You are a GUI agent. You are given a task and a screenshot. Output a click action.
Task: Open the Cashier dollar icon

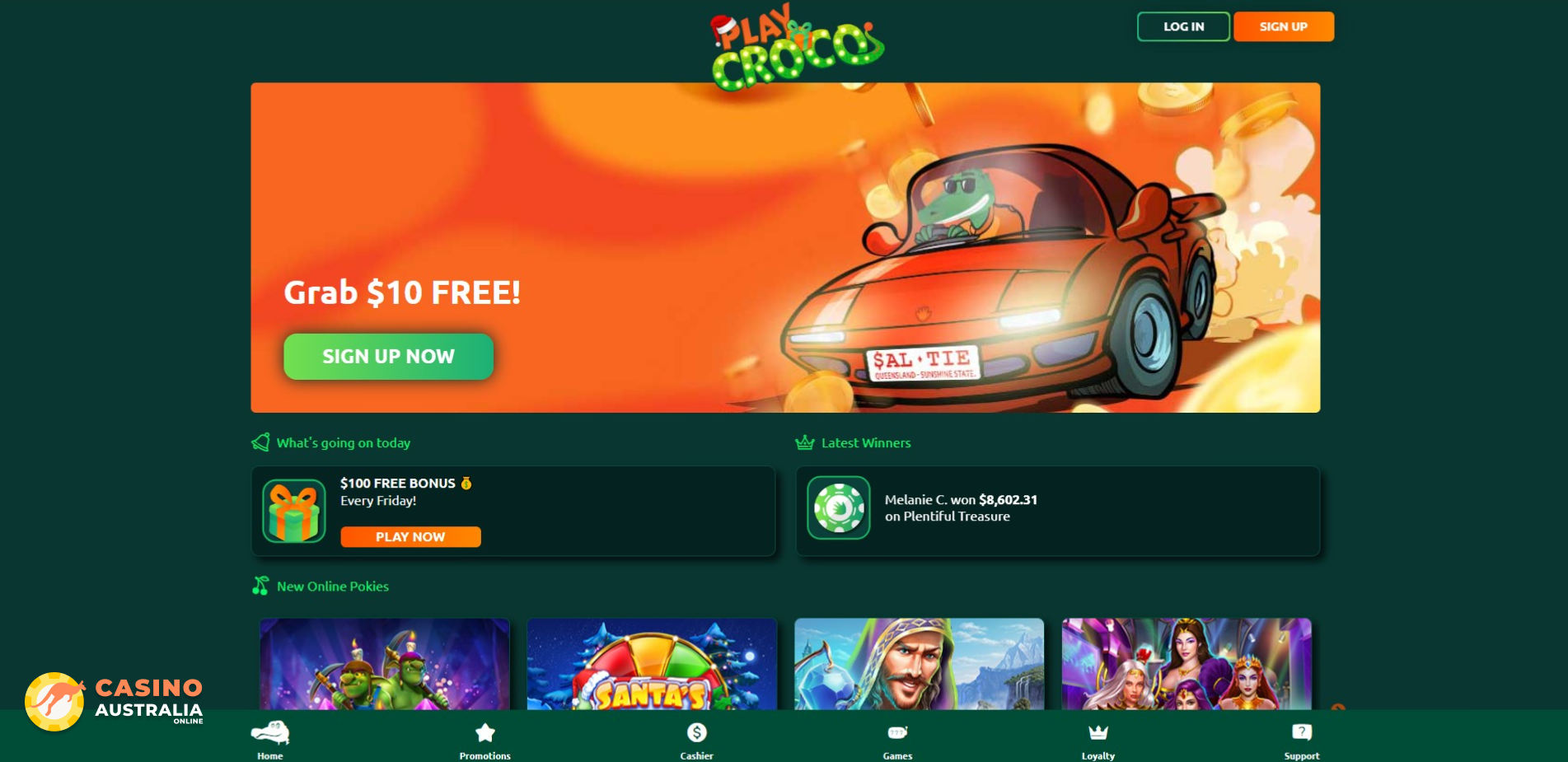(697, 732)
